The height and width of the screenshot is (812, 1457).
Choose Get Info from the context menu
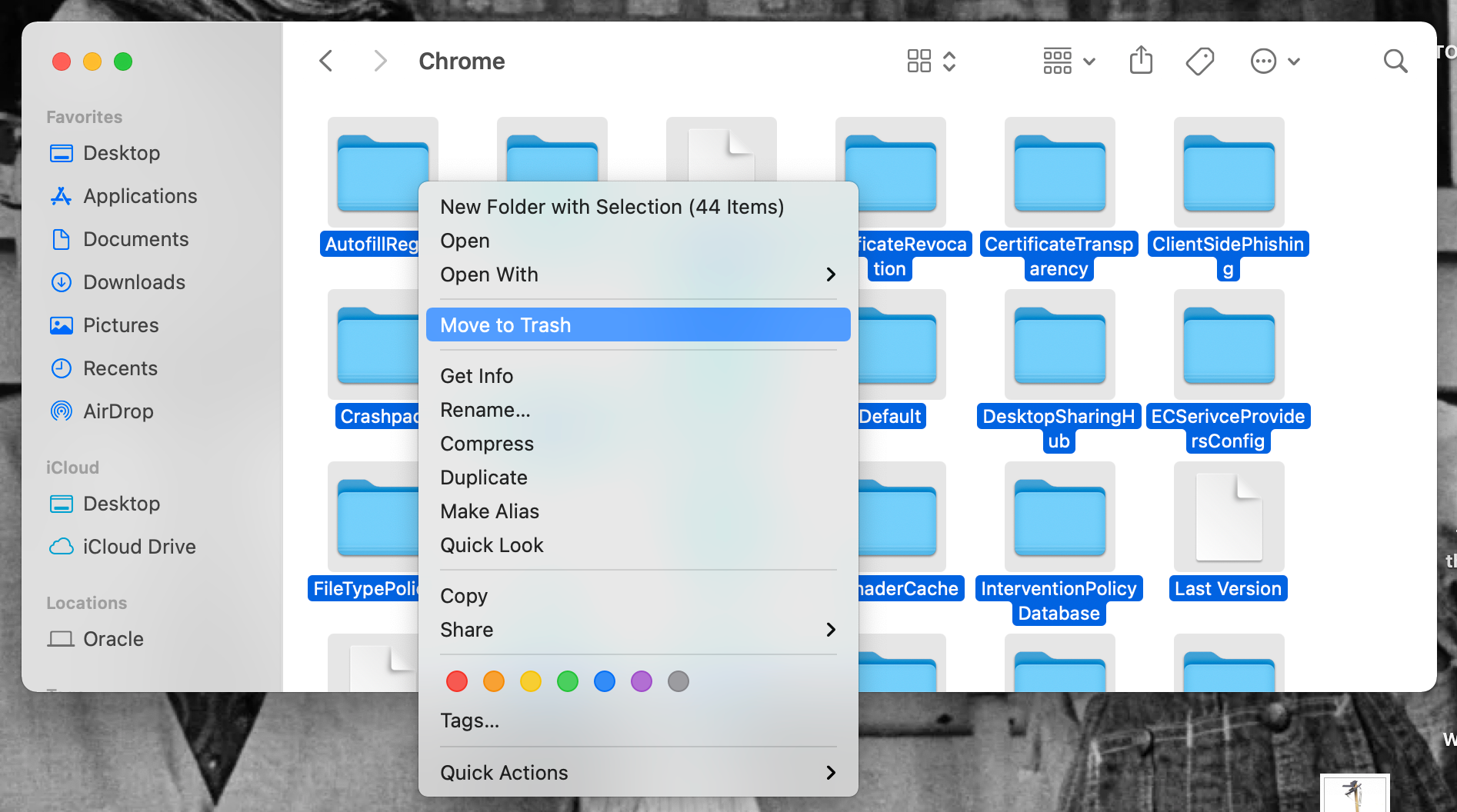(x=476, y=376)
